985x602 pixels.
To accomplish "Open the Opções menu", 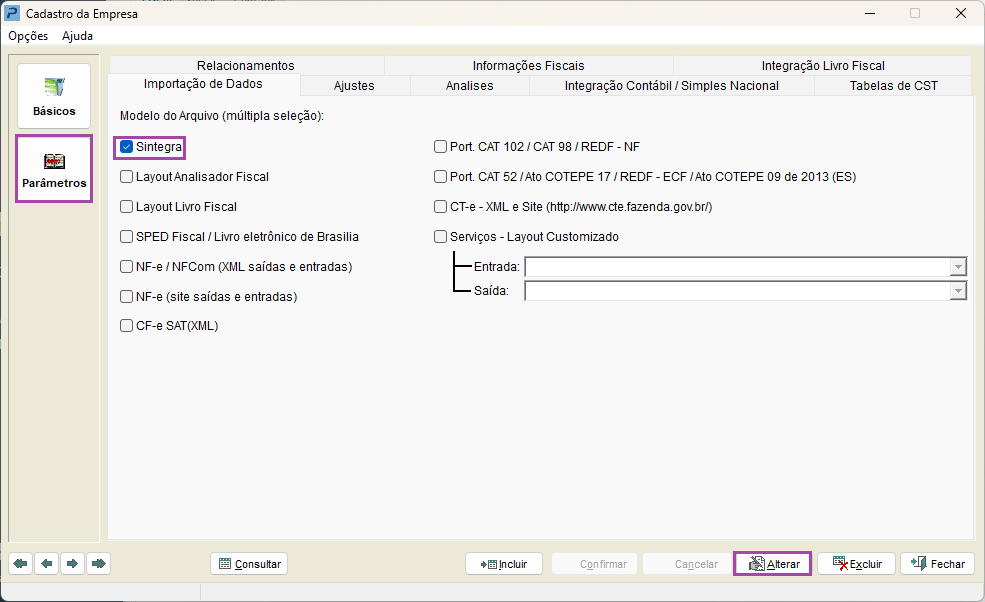I will pyautogui.click(x=28, y=36).
